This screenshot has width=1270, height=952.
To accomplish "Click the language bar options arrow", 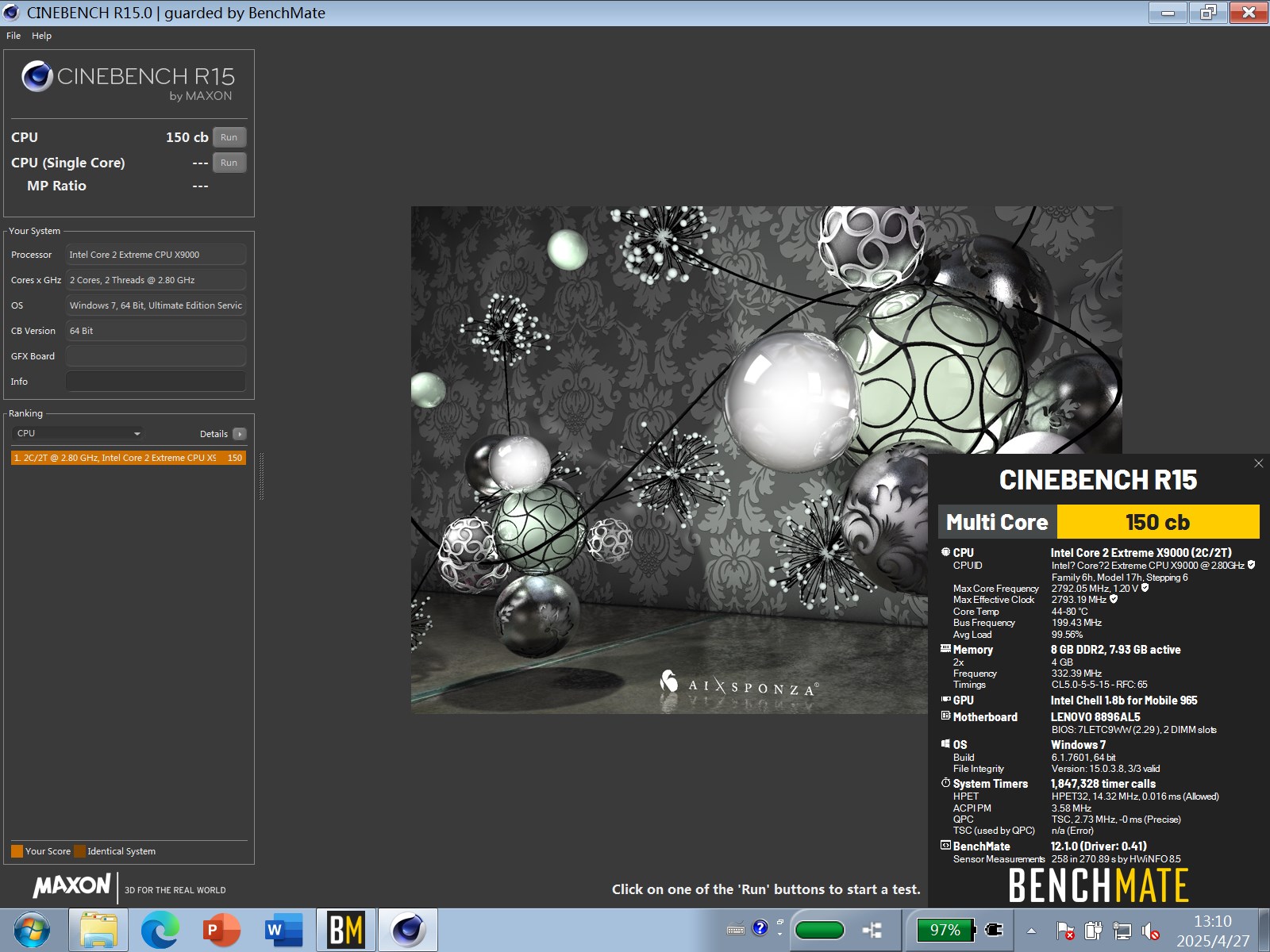I will coord(779,935).
